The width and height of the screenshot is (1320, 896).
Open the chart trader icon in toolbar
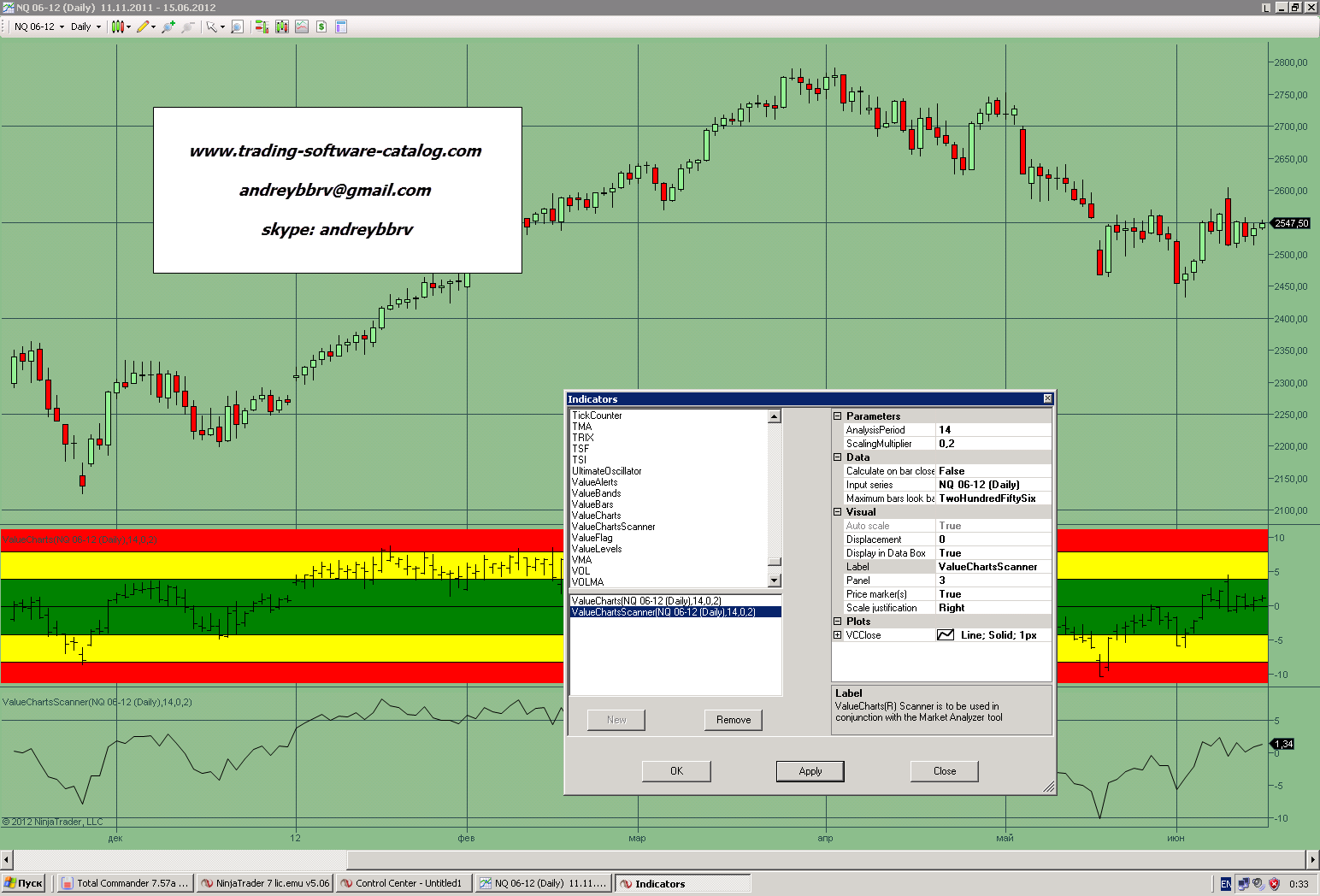262,27
